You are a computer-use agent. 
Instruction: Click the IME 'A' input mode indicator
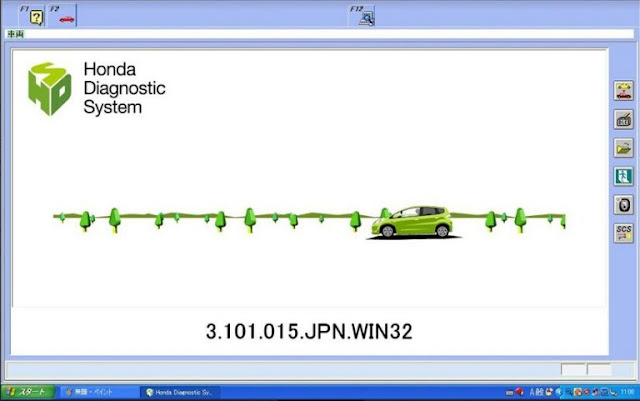[x=532, y=392]
